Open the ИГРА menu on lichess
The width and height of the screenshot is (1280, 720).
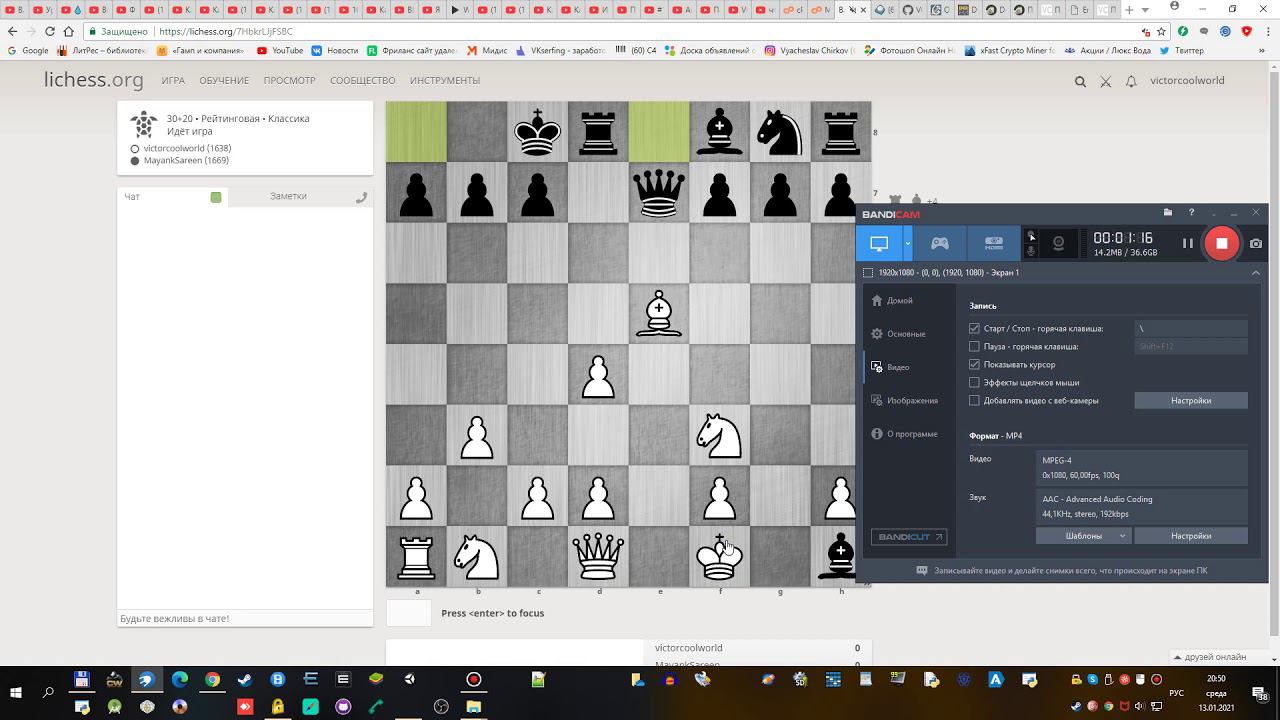point(173,80)
